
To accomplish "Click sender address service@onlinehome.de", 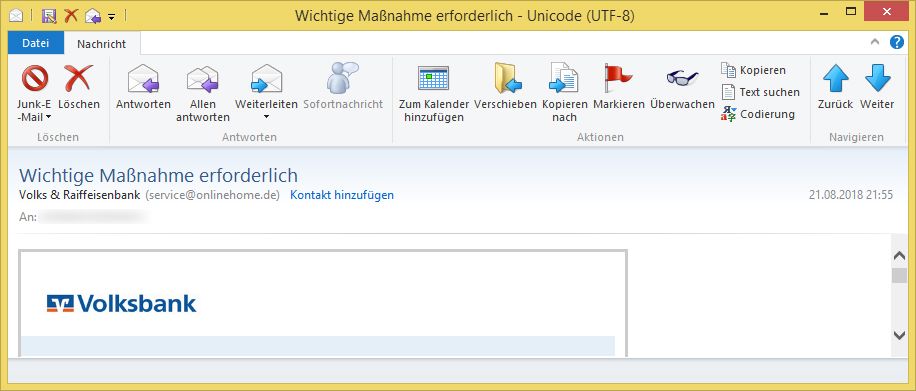I will pos(213,195).
